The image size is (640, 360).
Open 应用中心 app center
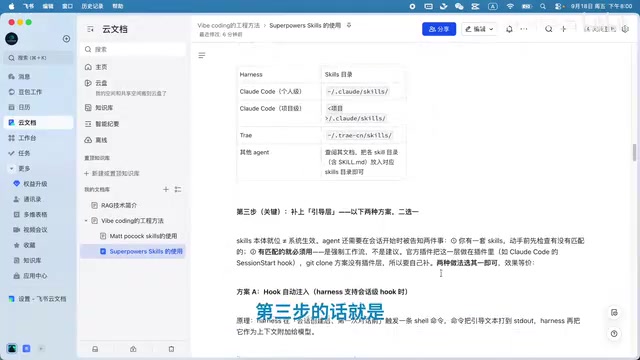point(31,276)
